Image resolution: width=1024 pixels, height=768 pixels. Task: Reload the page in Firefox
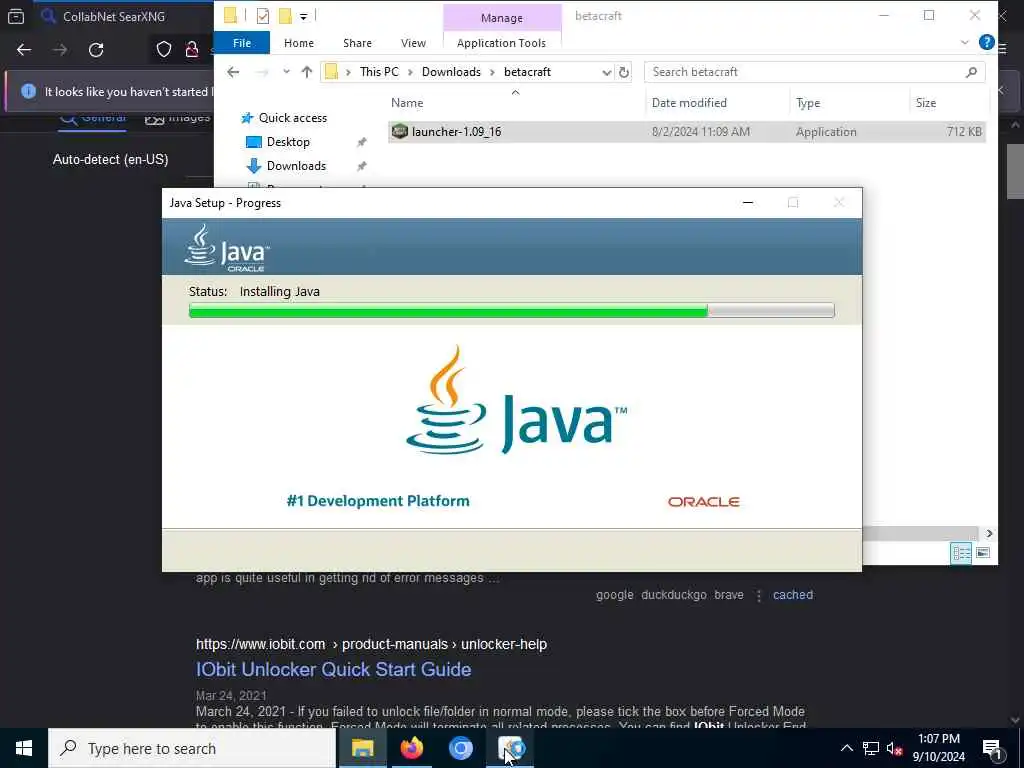(x=96, y=50)
